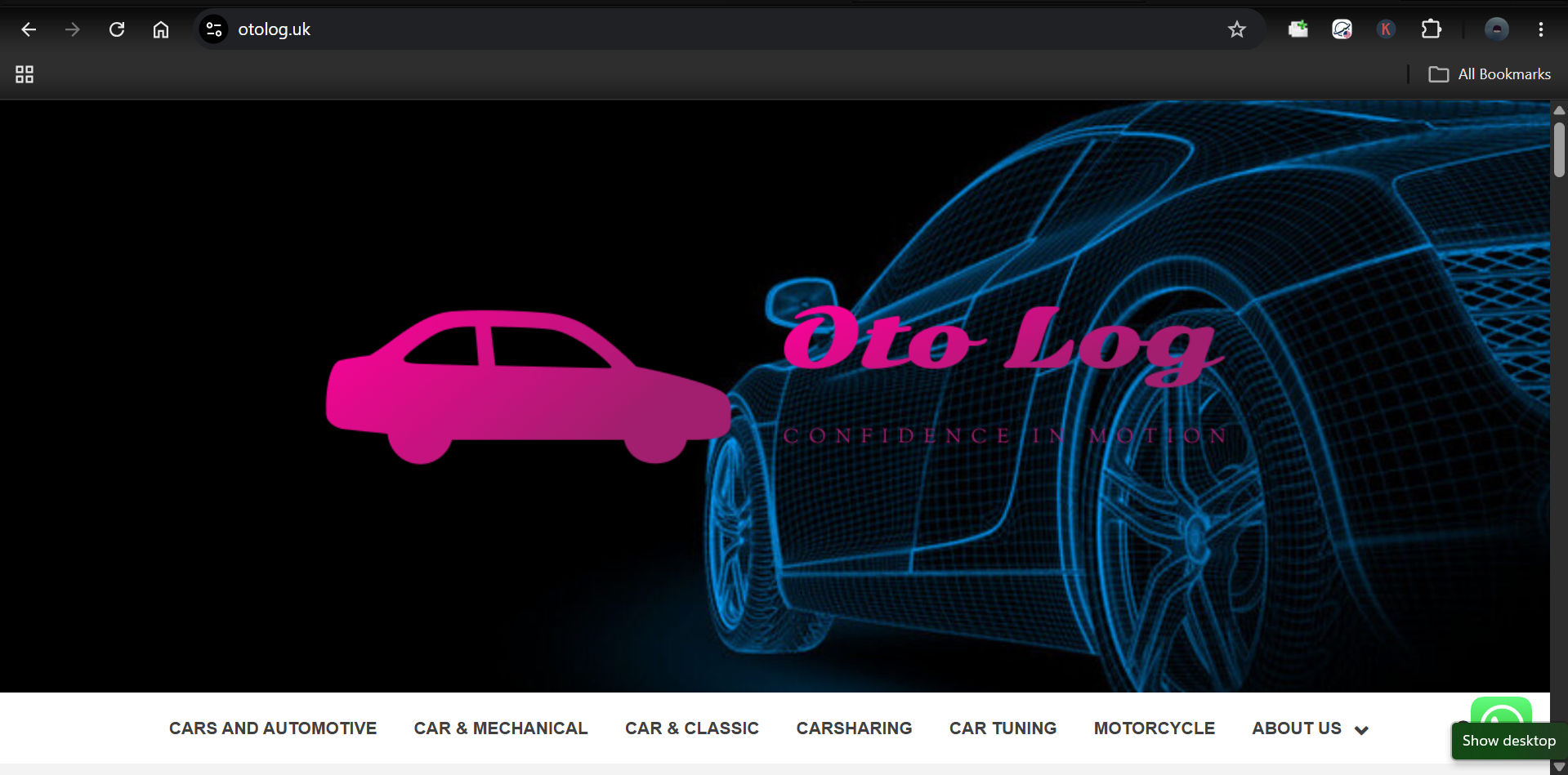This screenshot has height=775, width=1568.
Task: Open the Car & Mechanical menu item
Action: pos(501,728)
